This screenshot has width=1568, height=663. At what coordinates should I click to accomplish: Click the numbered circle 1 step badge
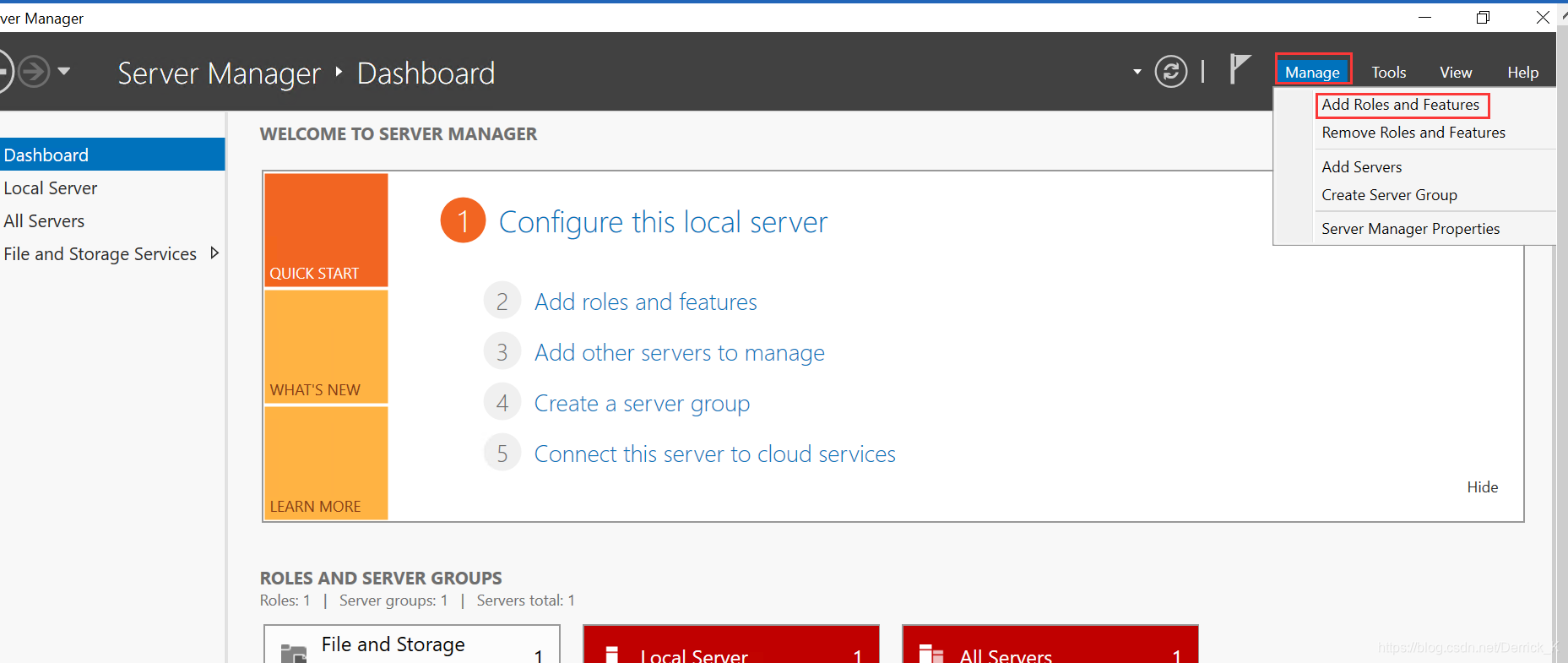(x=463, y=220)
